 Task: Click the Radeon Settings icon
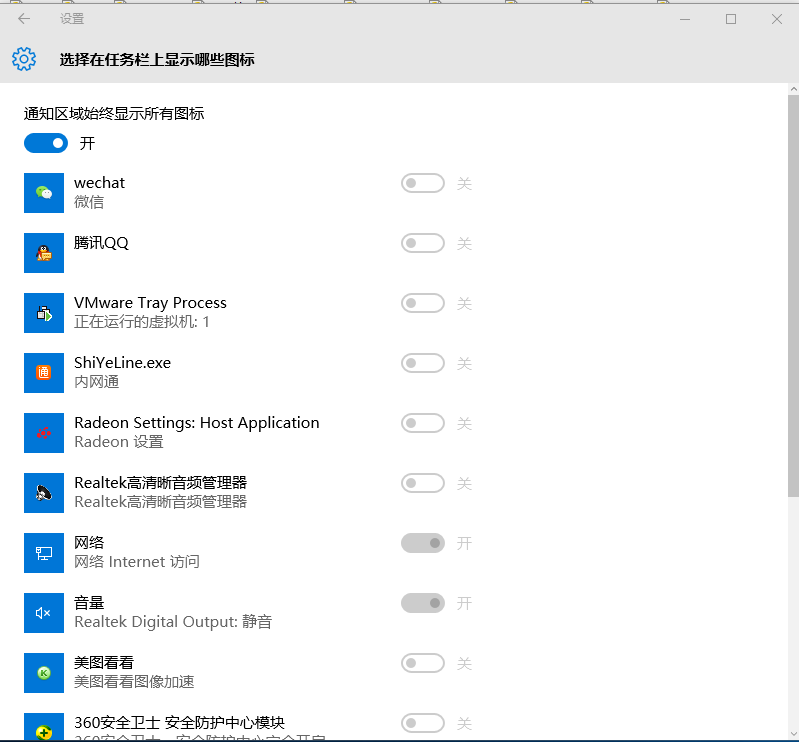(44, 433)
